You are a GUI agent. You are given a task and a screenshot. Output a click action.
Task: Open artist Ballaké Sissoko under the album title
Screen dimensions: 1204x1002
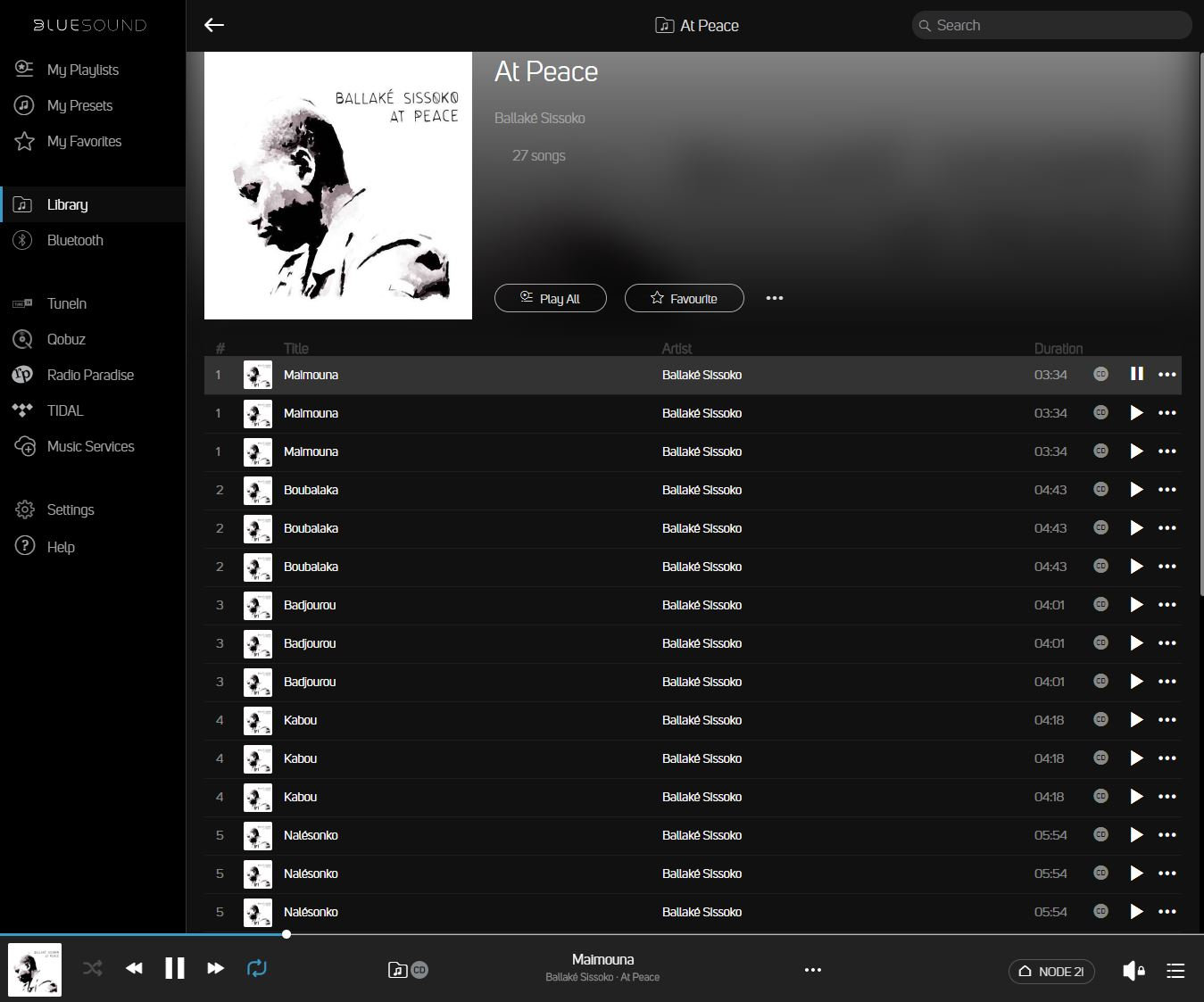click(x=540, y=118)
